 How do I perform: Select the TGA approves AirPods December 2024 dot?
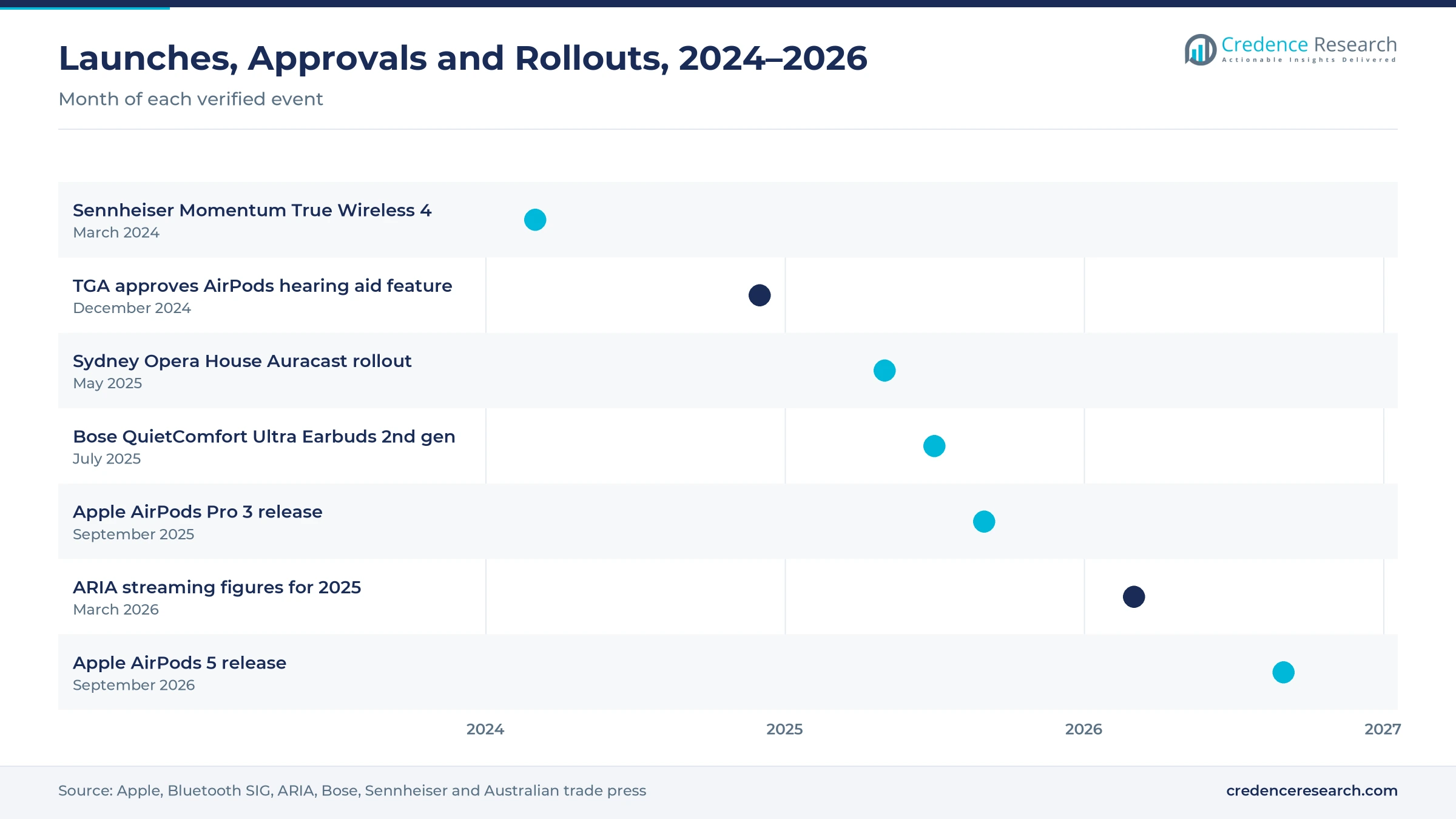[x=760, y=295]
